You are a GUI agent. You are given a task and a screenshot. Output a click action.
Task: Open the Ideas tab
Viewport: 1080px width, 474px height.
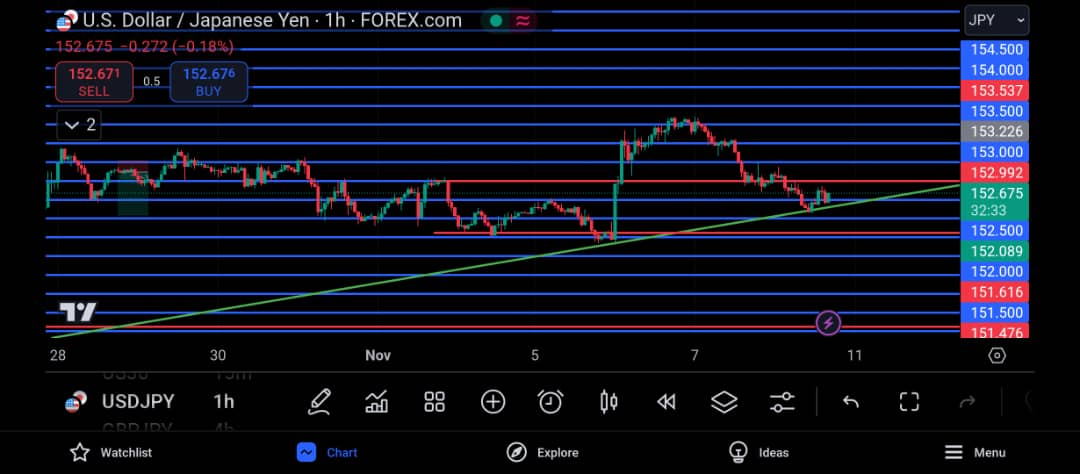758,453
